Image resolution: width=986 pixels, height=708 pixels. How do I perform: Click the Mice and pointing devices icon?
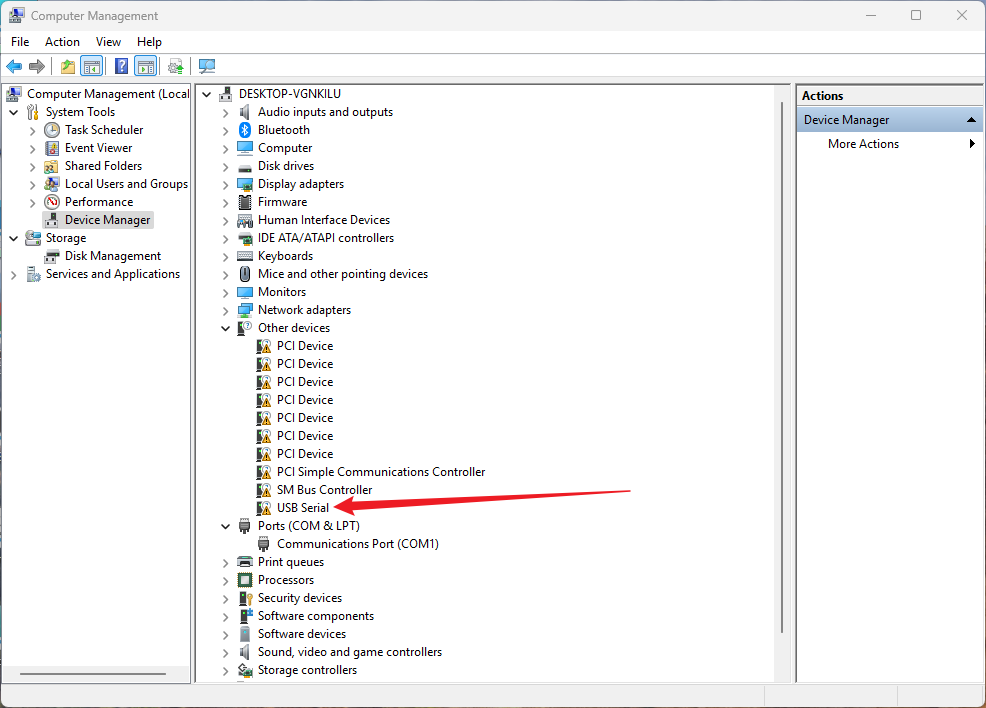tap(245, 274)
